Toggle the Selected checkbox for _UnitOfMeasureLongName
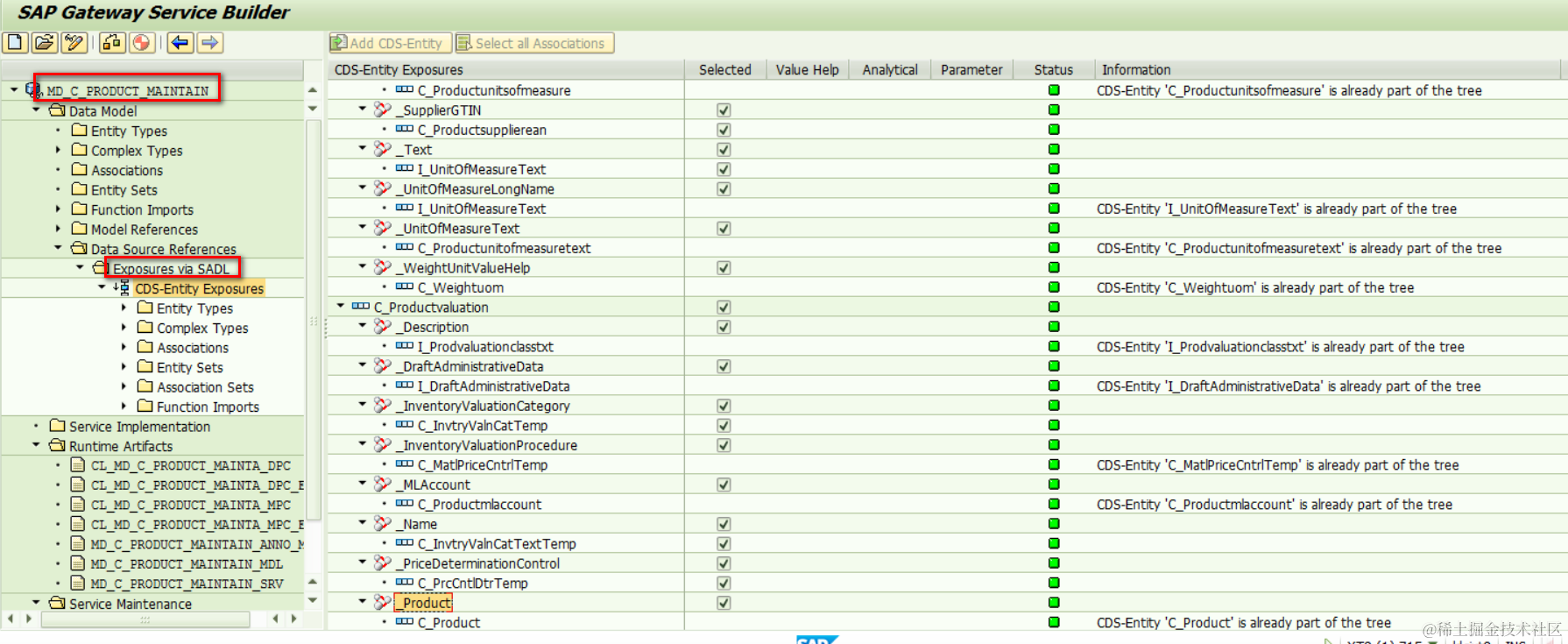The height and width of the screenshot is (644, 1568). pyautogui.click(x=724, y=188)
